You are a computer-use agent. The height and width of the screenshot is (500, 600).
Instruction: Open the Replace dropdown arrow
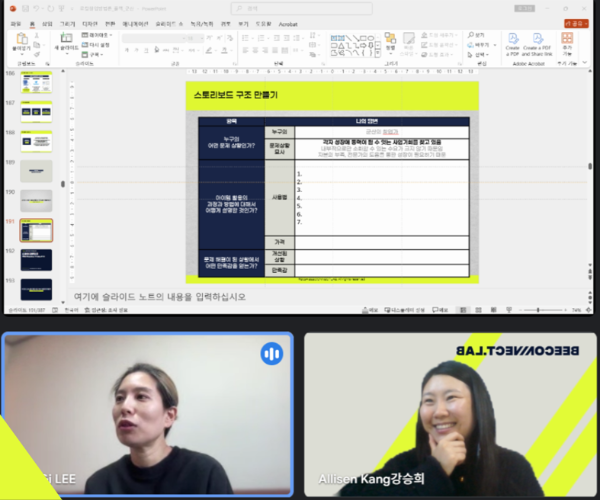click(x=495, y=45)
